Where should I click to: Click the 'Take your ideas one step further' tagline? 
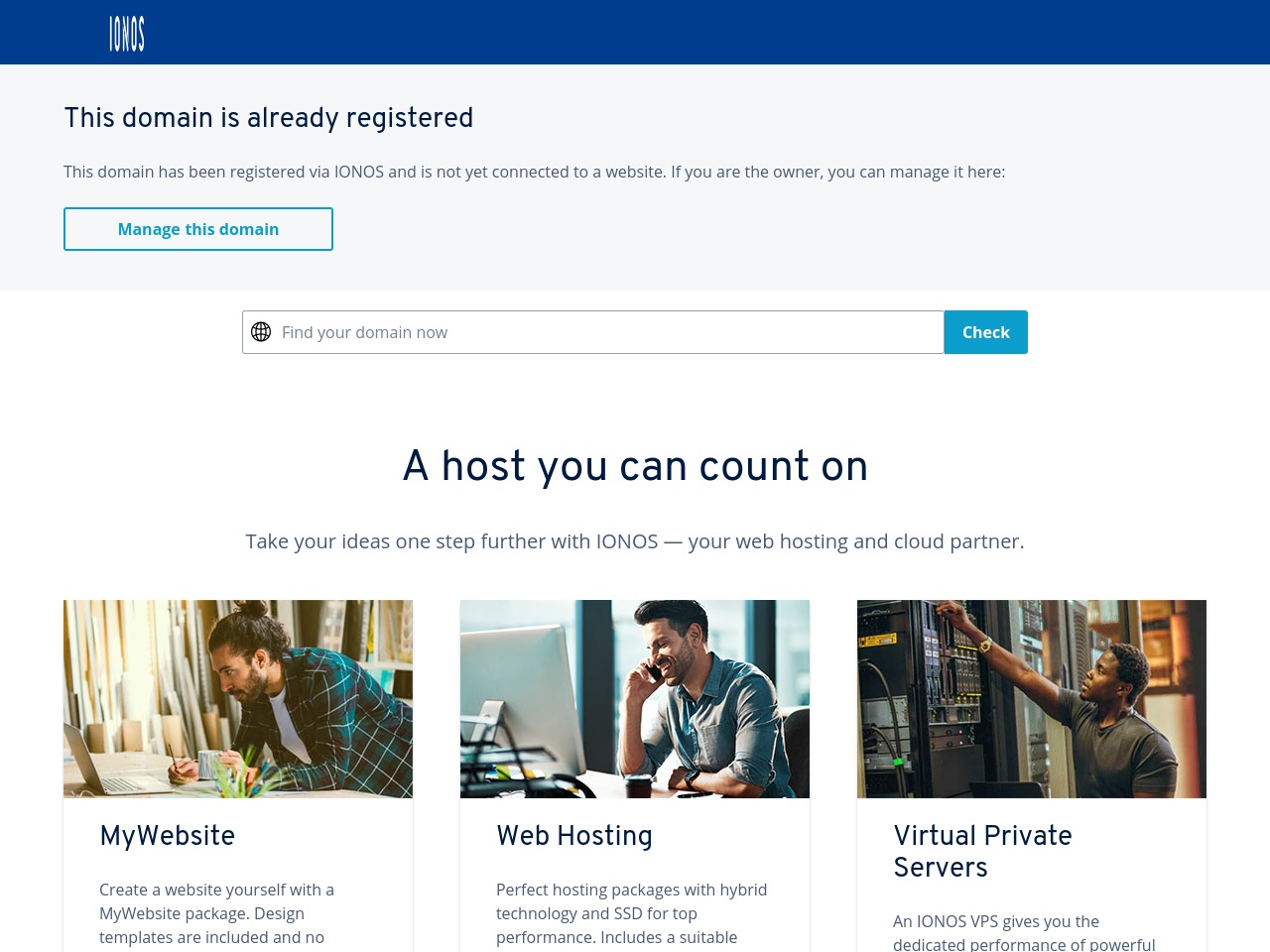(x=635, y=541)
